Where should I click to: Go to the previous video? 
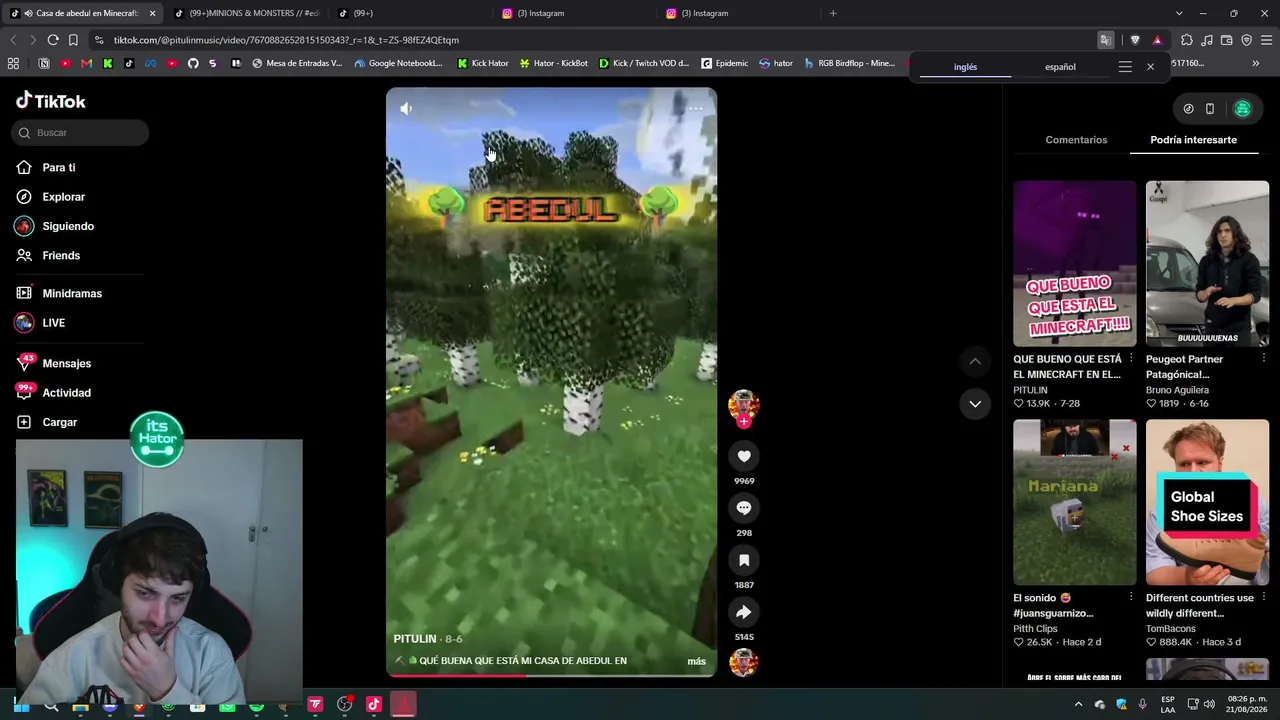975,361
